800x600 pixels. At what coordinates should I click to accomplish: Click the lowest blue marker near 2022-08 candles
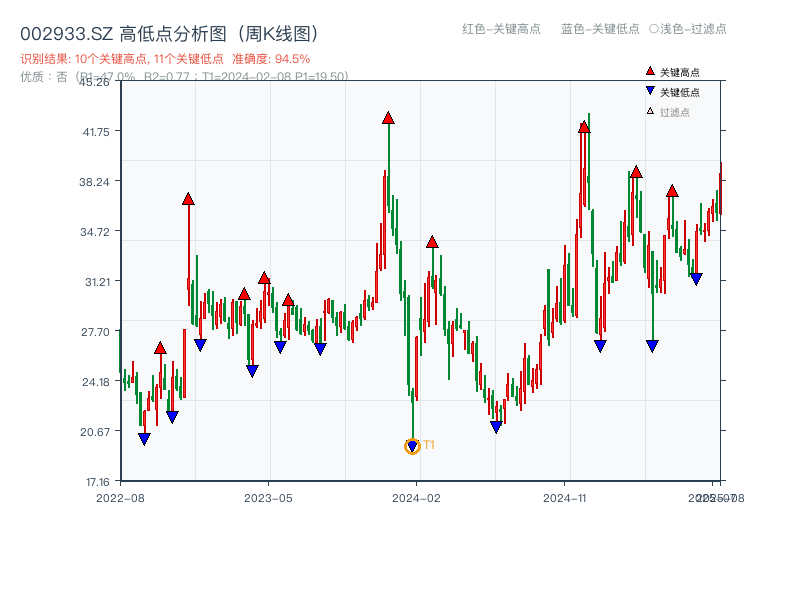[x=143, y=438]
